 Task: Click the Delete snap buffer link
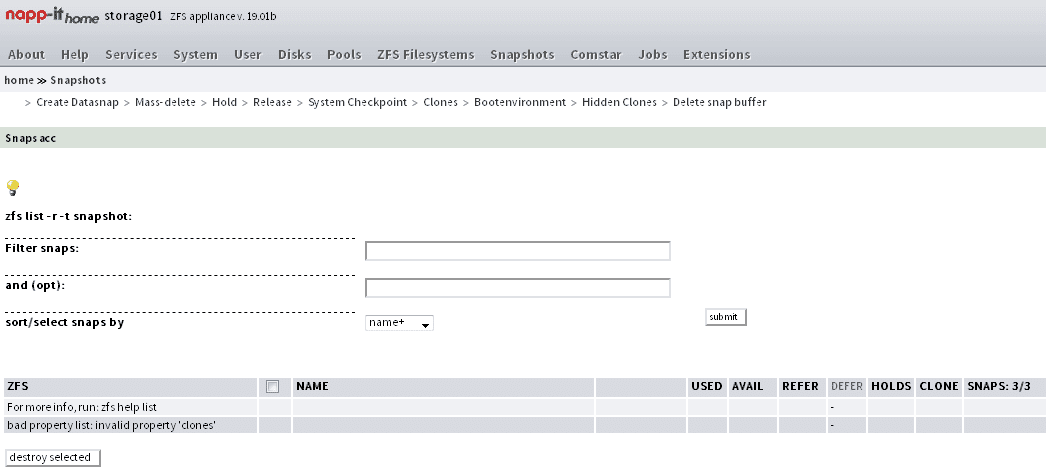(x=719, y=102)
